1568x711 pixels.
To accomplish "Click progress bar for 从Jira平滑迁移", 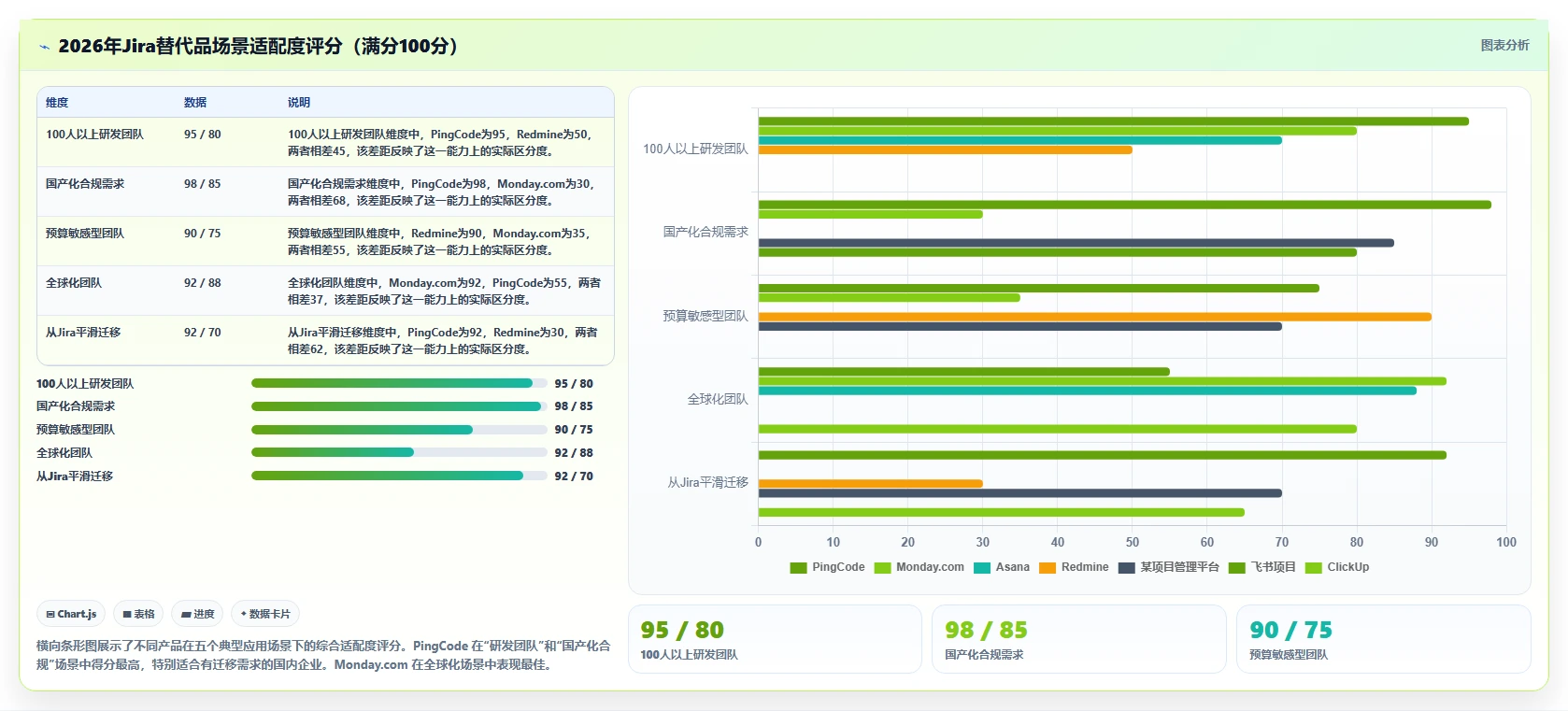I will pos(399,476).
